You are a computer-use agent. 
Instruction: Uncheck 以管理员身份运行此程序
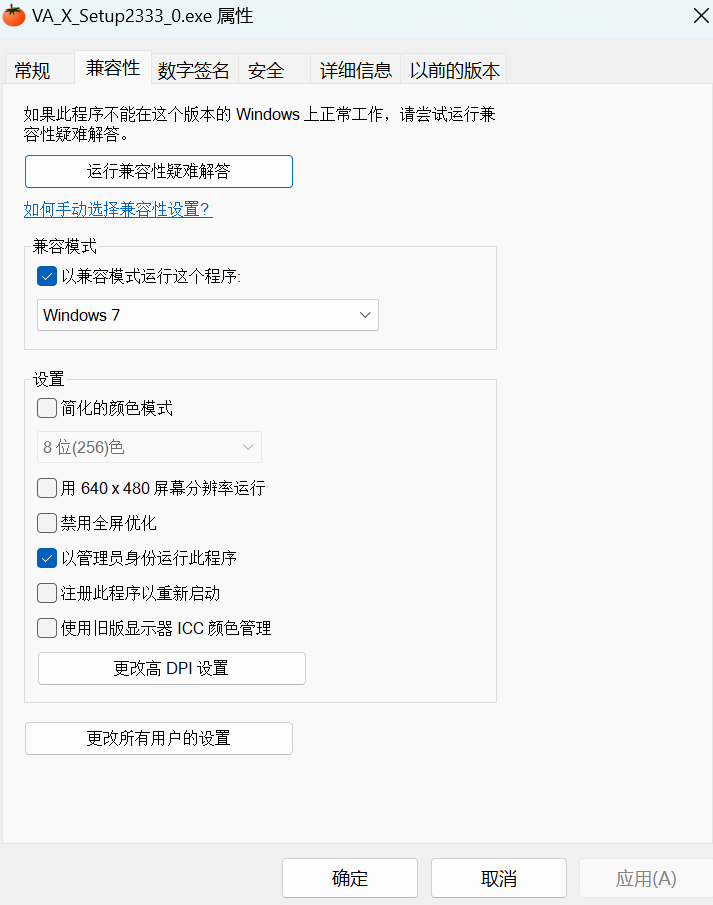point(46,558)
